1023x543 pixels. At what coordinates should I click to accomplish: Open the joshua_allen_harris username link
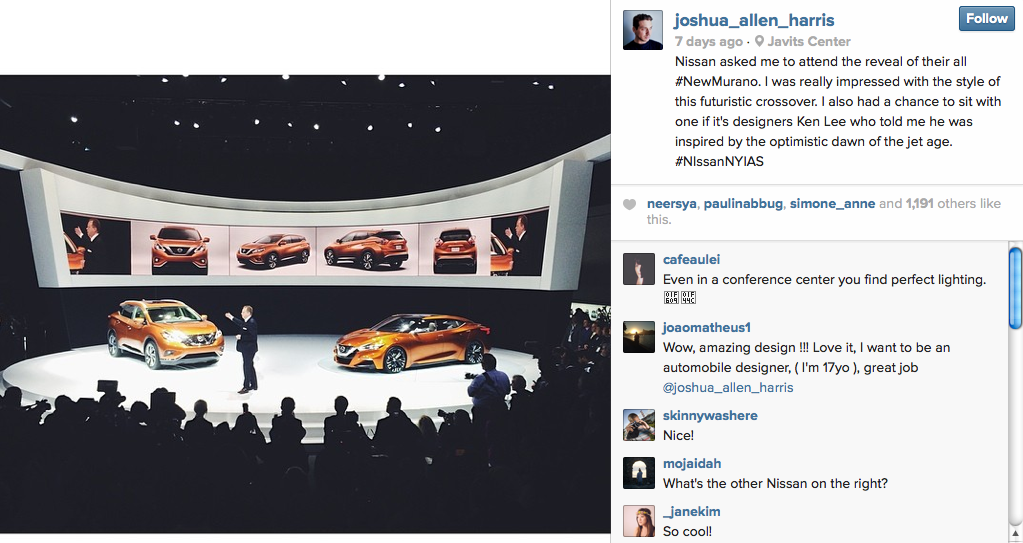[x=754, y=20]
